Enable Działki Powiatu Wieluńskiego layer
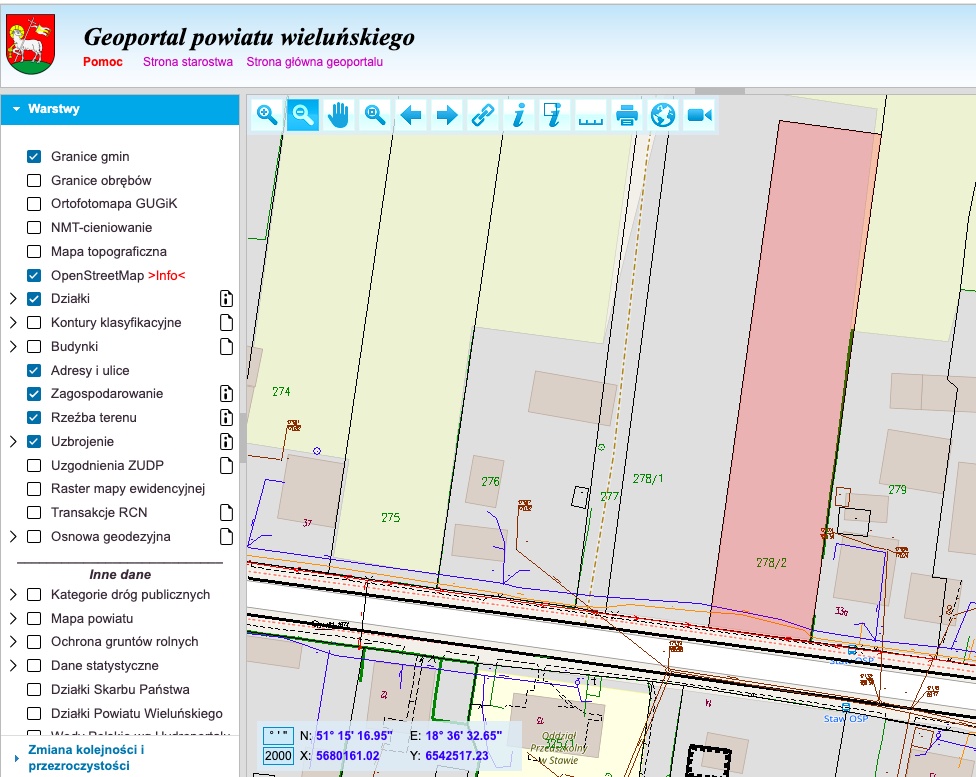This screenshot has width=976, height=777. click(x=34, y=713)
